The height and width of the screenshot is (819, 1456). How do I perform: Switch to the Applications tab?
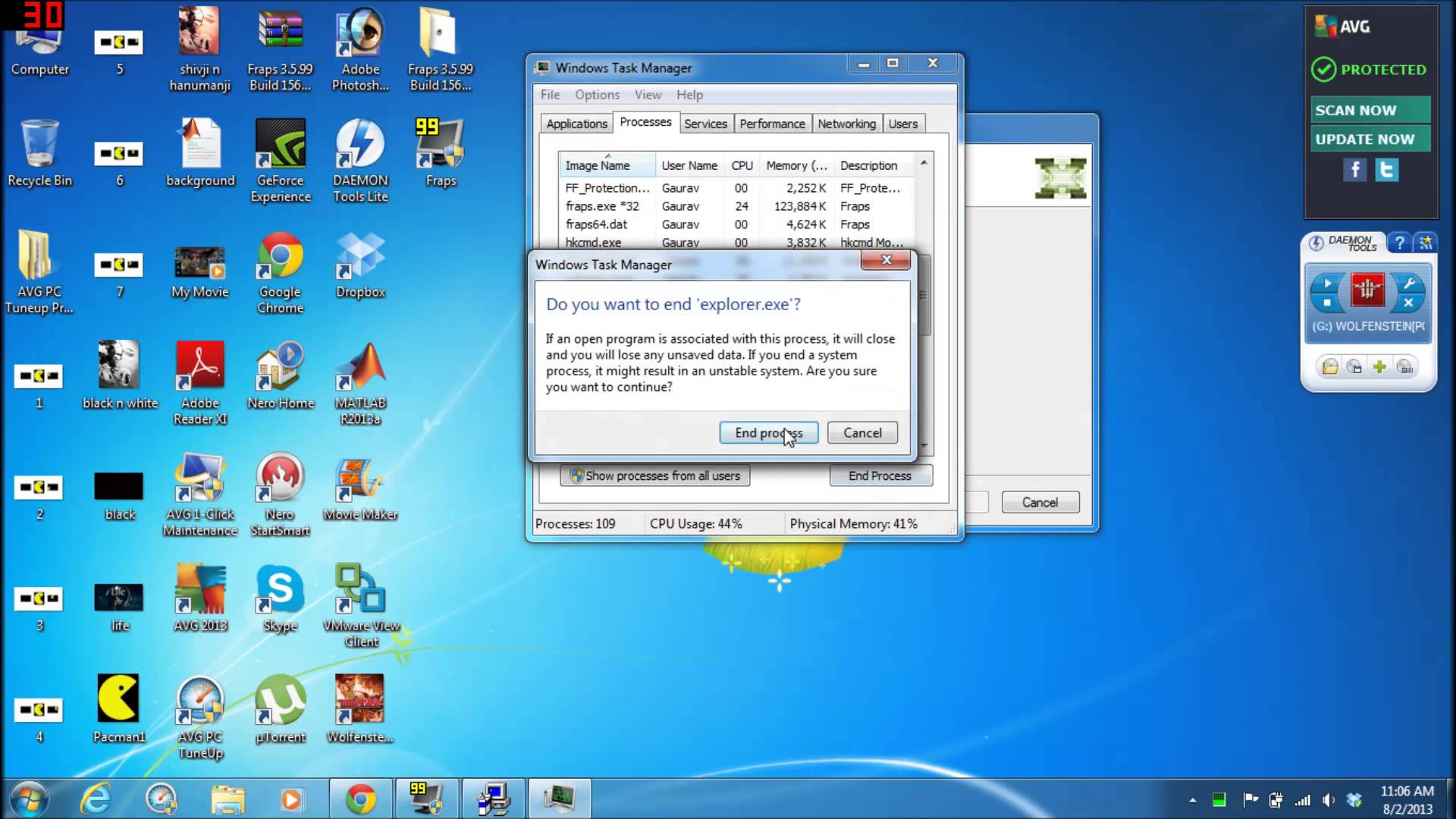click(576, 123)
